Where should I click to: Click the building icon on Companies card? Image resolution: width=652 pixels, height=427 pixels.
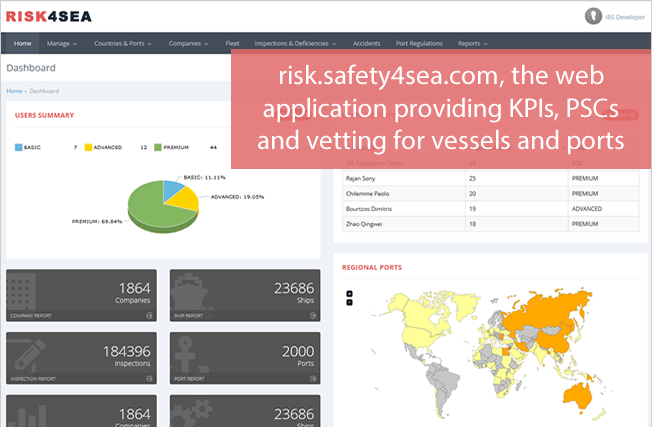21,291
